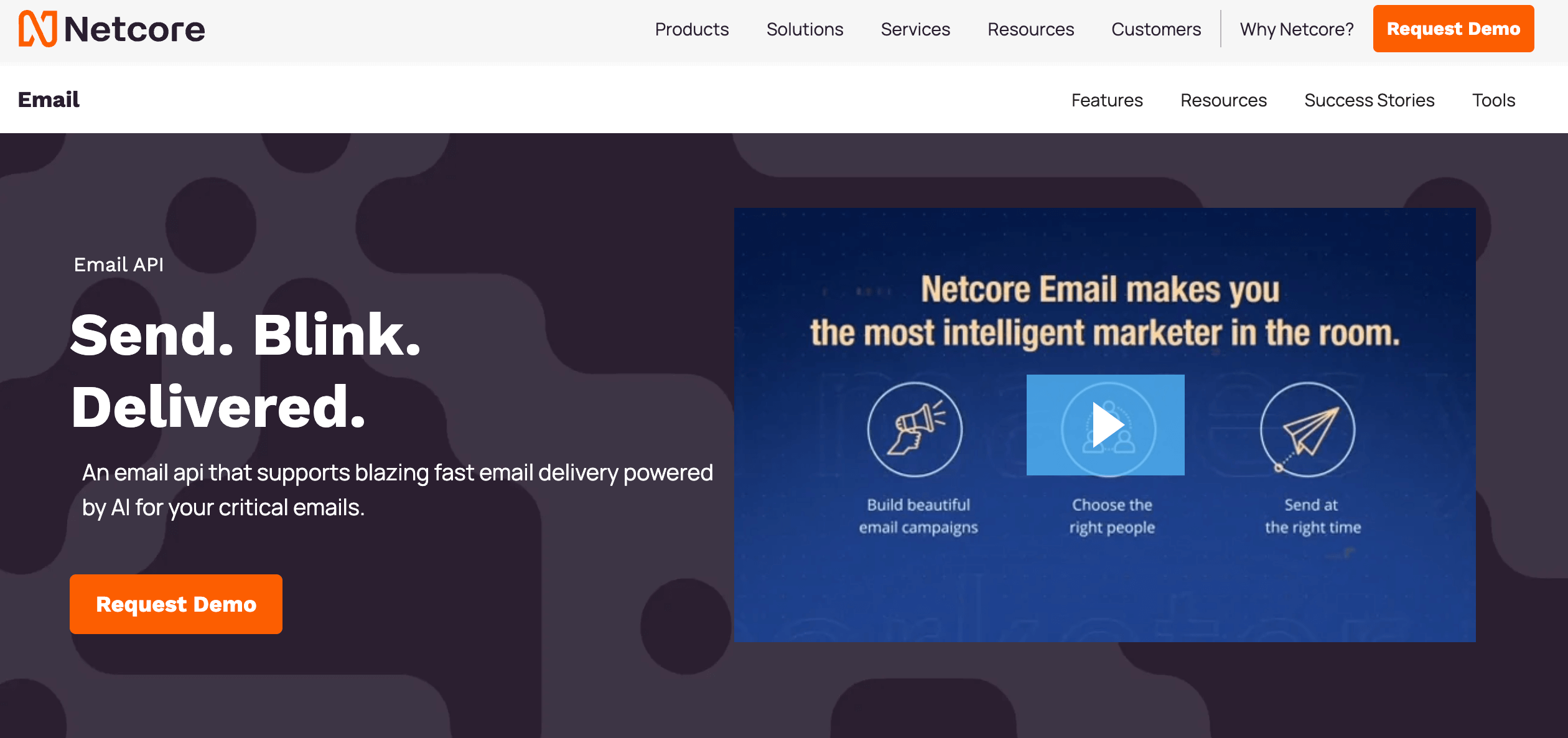This screenshot has height=738, width=1568.
Task: Click the header Request Demo button
Action: pos(1453,29)
